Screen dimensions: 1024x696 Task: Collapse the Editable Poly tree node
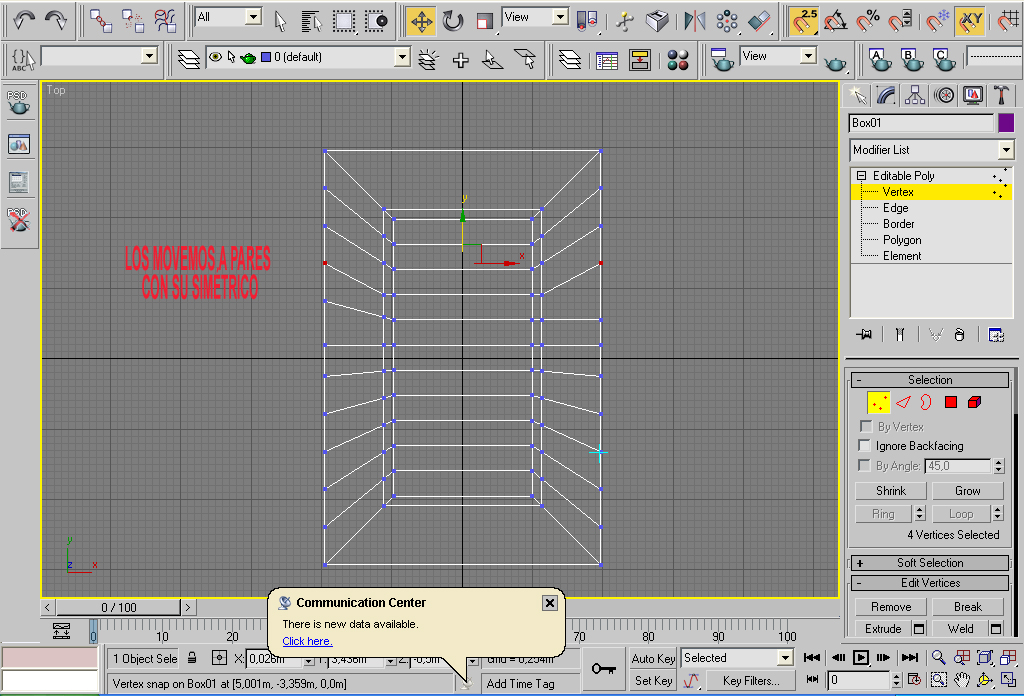861,176
